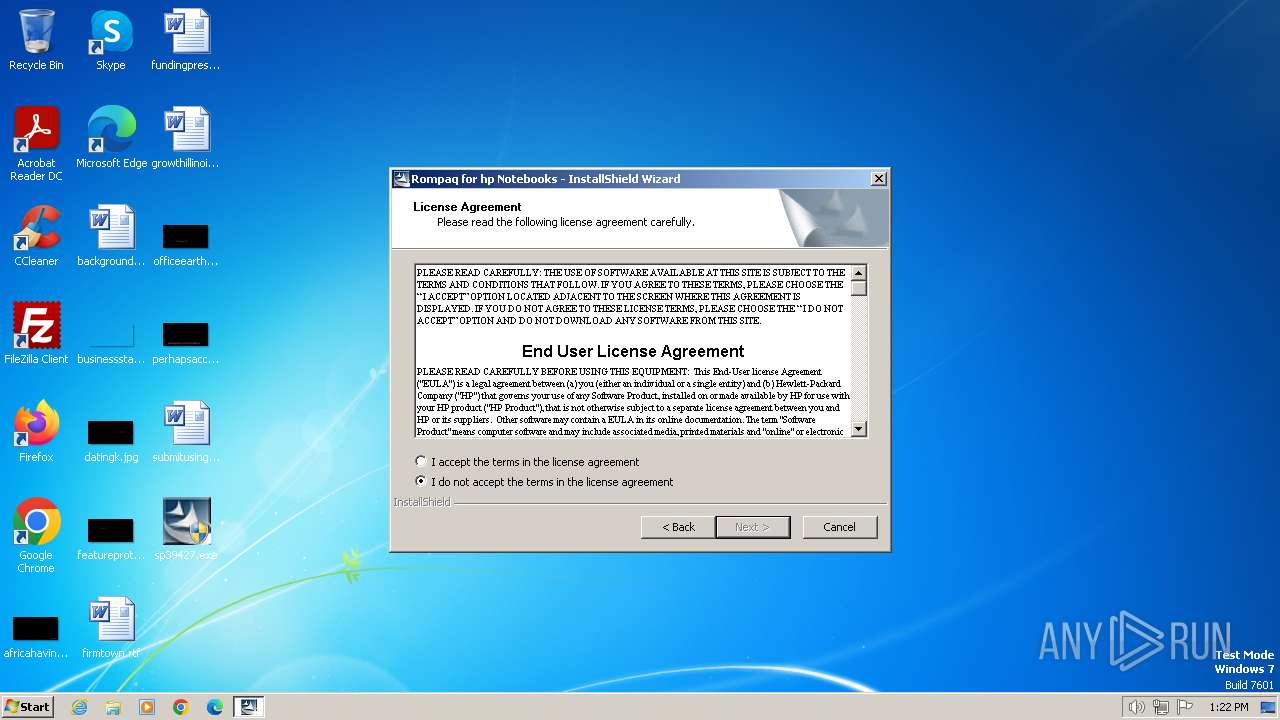This screenshot has width=1280, height=720.
Task: Select the featureprot desktop file
Action: 111,538
